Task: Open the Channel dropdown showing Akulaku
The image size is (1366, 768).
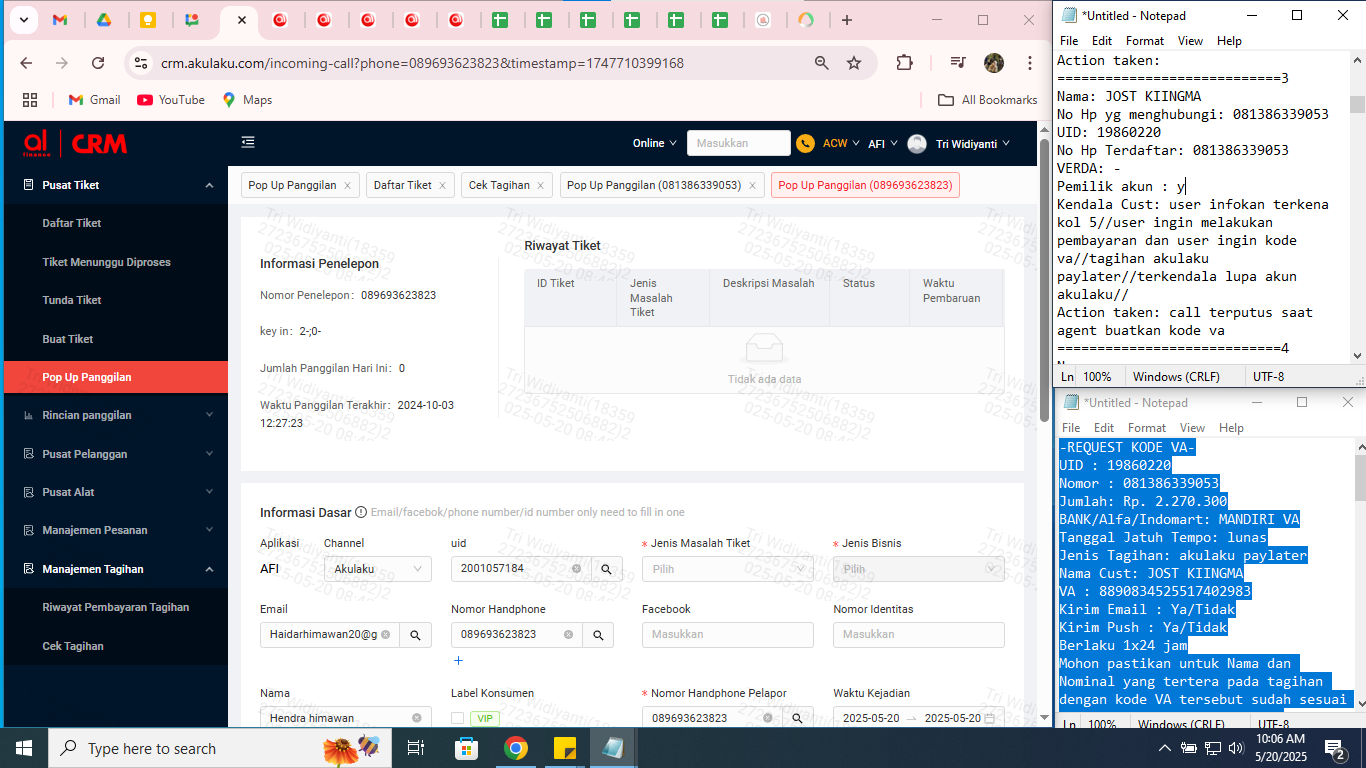Action: 378,569
